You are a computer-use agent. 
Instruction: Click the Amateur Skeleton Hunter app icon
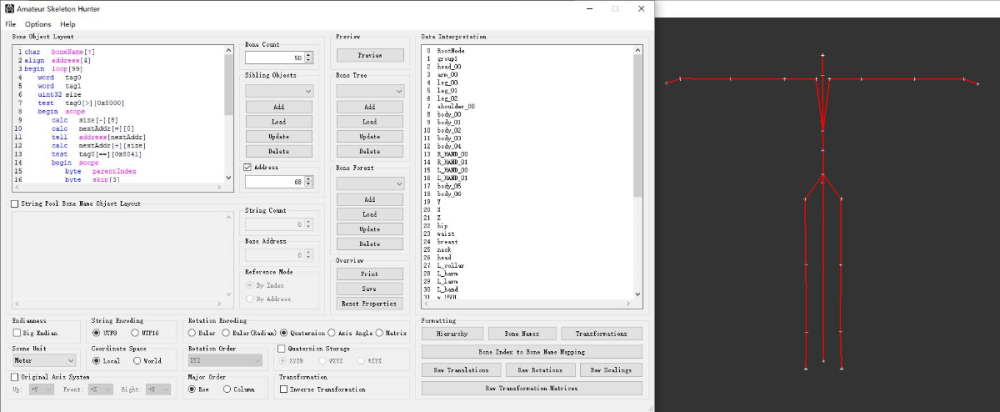coord(8,8)
